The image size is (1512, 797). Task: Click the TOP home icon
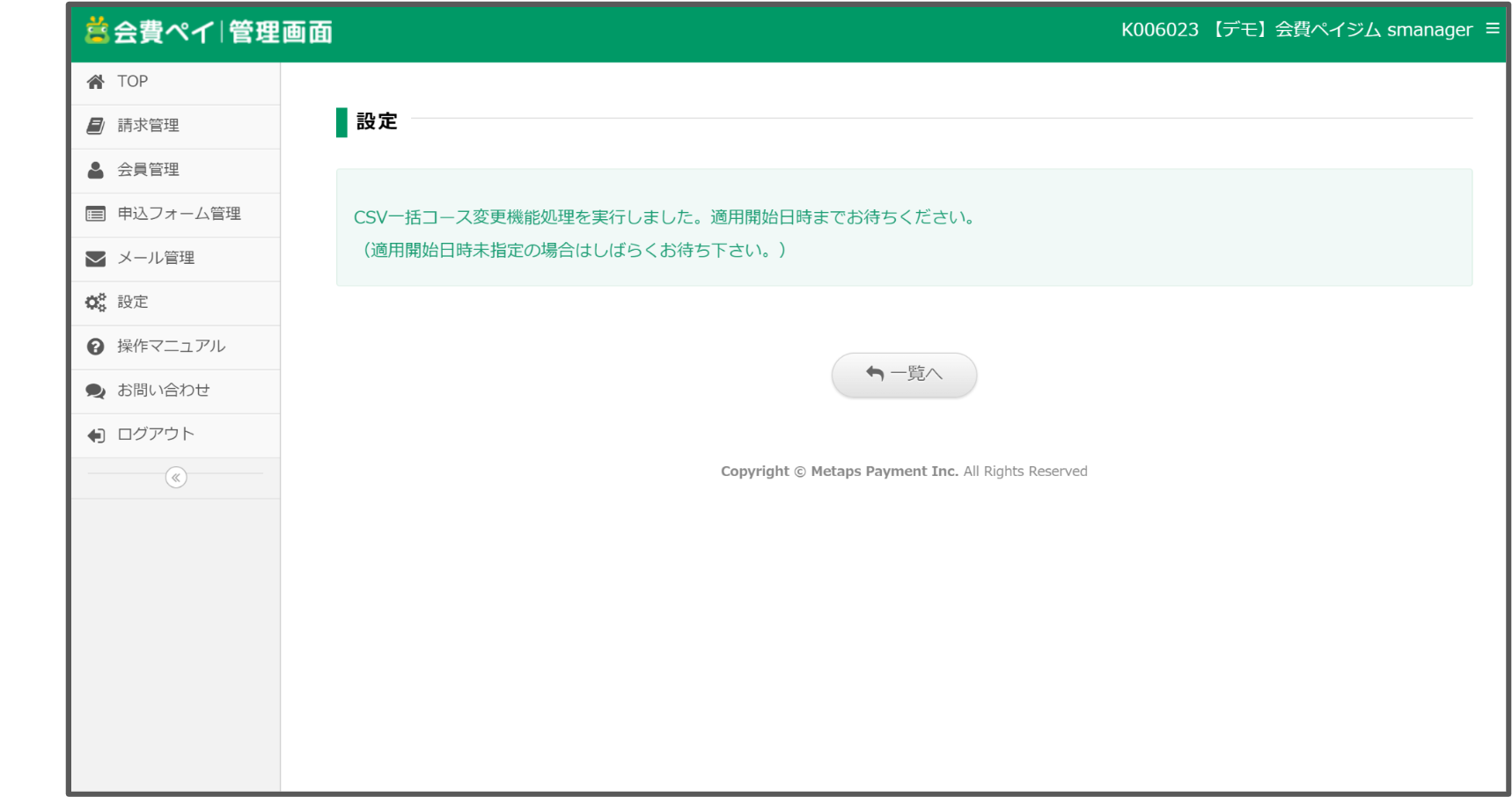95,81
